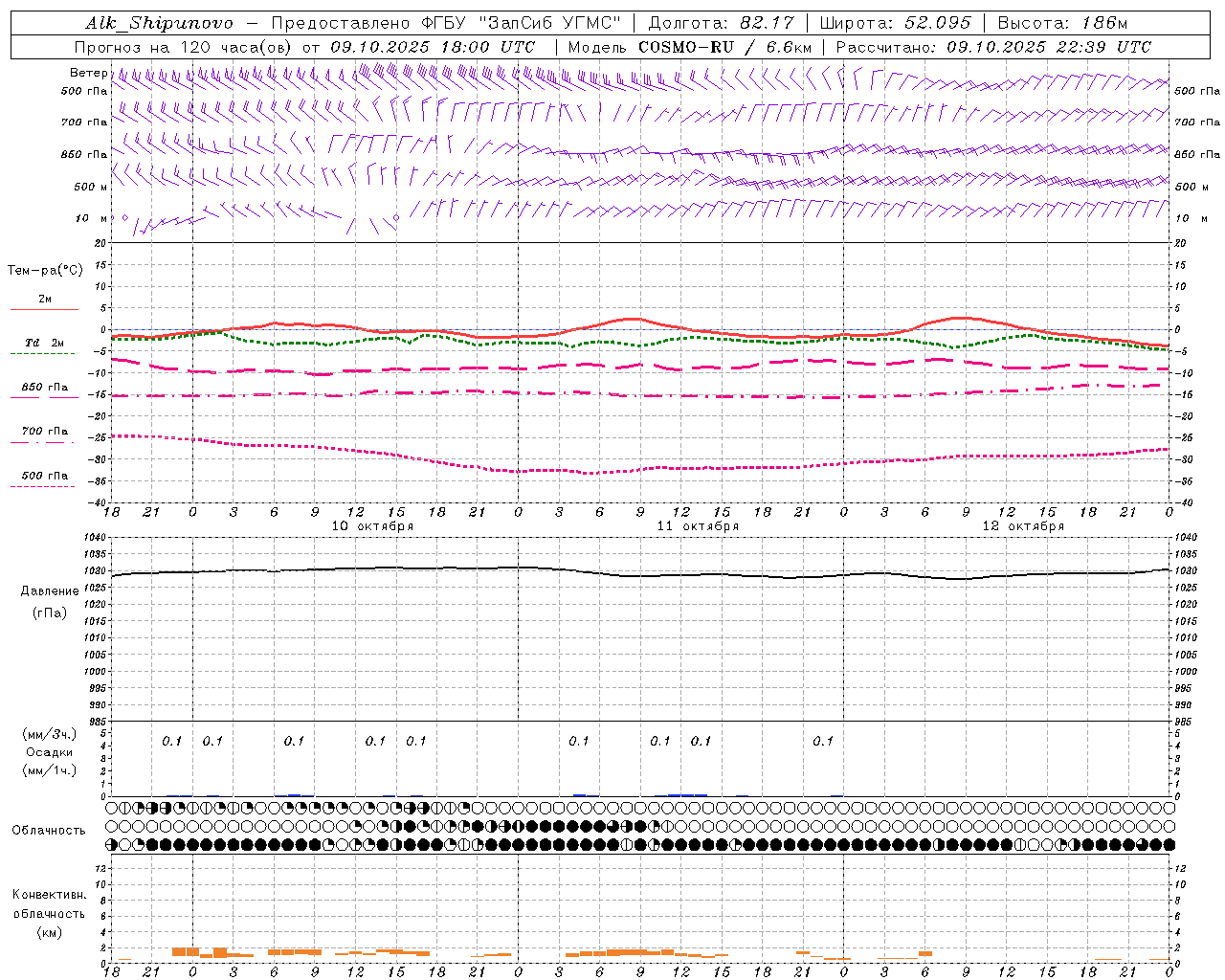The height and width of the screenshot is (980, 1225).
Task: Click the 'Давление' pressure panel label
Action: point(50,591)
